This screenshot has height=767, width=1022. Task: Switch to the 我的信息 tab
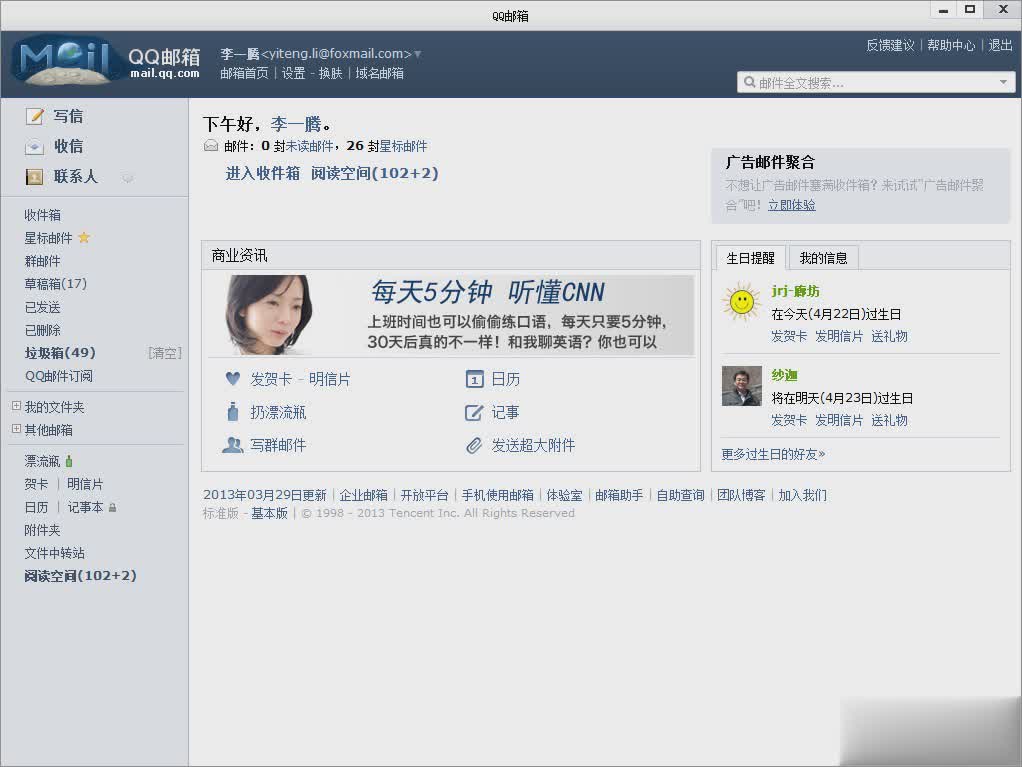[x=823, y=258]
